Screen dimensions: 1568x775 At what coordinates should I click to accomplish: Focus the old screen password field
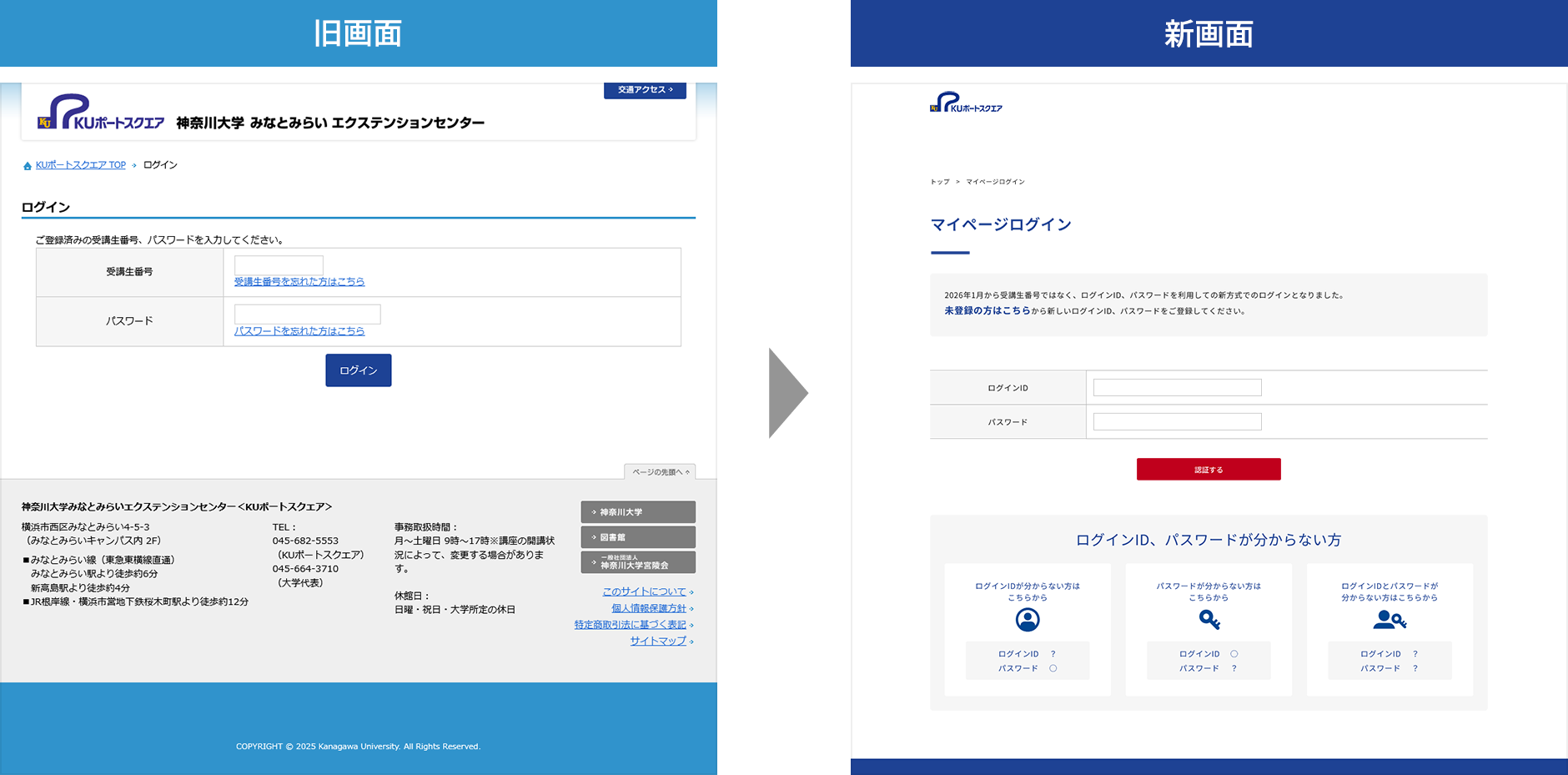pos(307,315)
